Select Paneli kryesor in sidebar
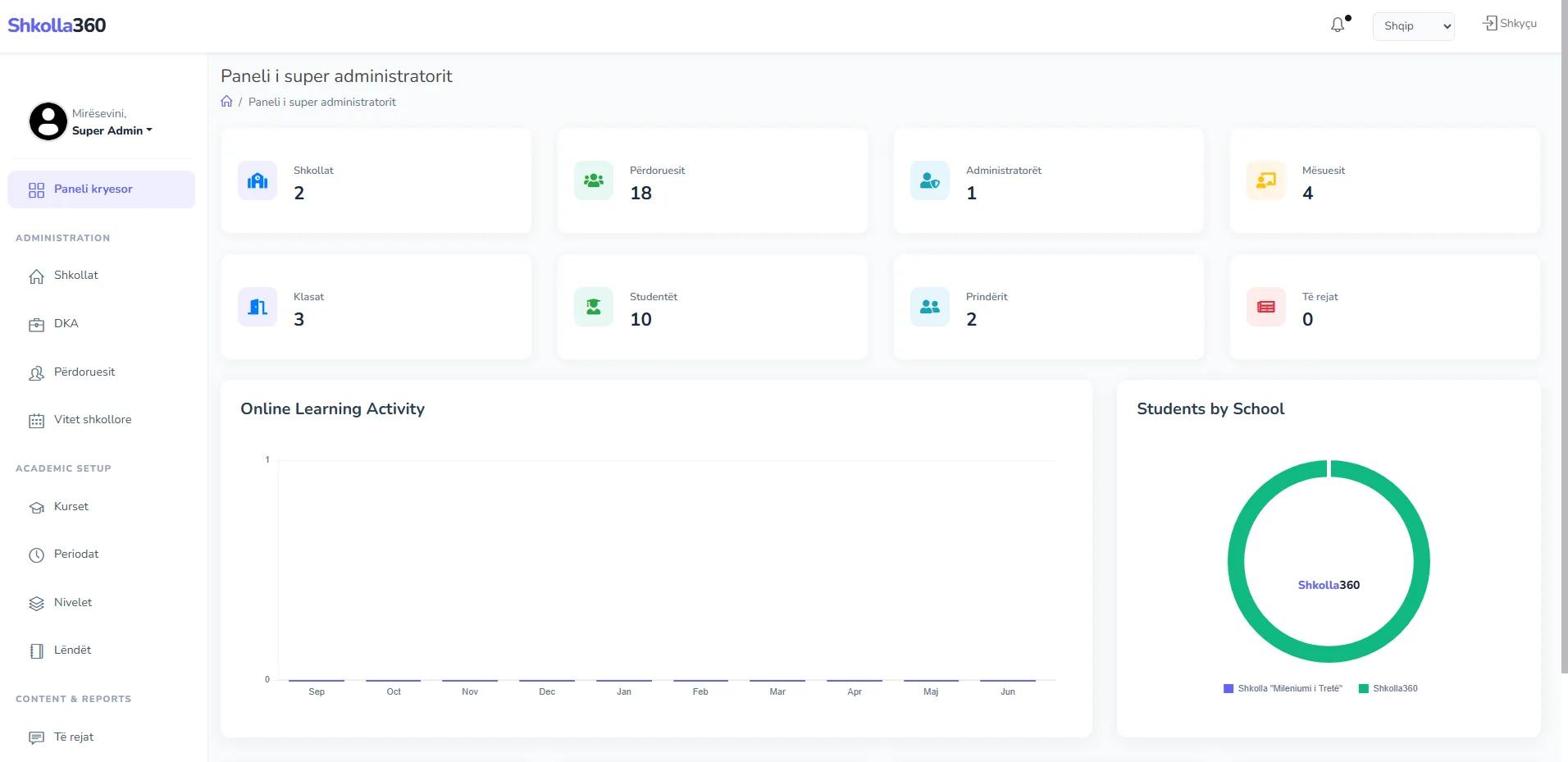Image resolution: width=1568 pixels, height=762 pixels. [101, 189]
